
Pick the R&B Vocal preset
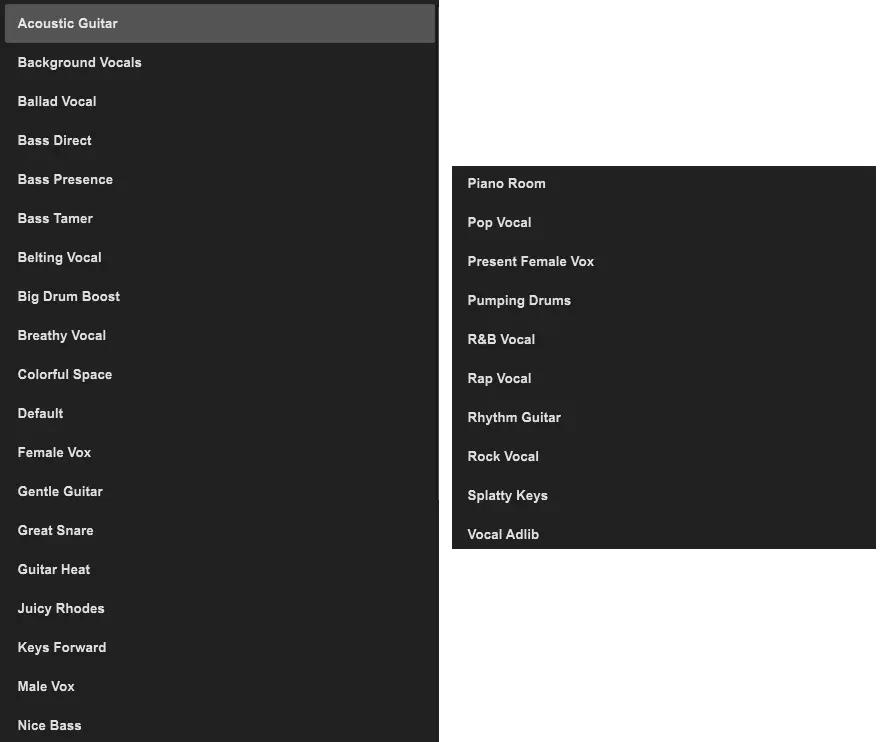click(501, 339)
